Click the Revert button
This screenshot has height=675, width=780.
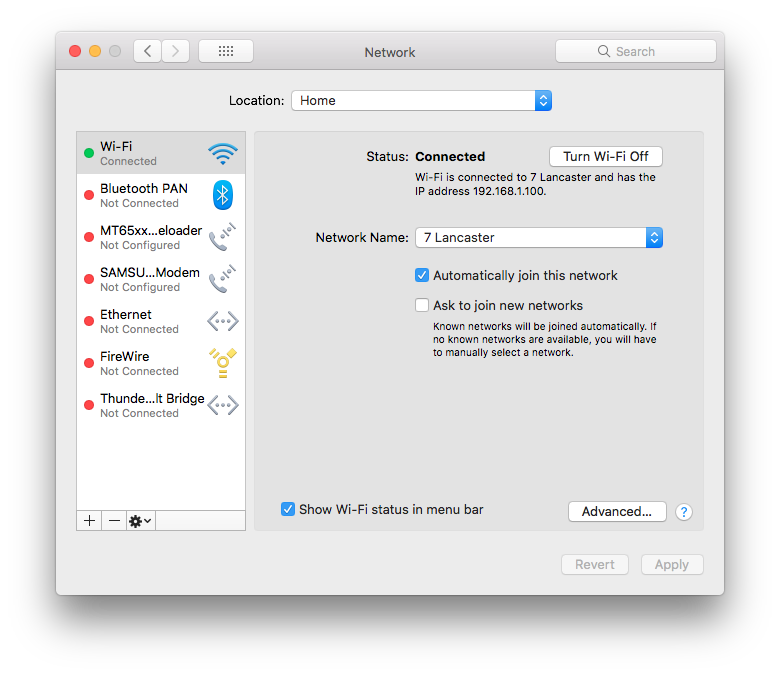tap(595, 565)
